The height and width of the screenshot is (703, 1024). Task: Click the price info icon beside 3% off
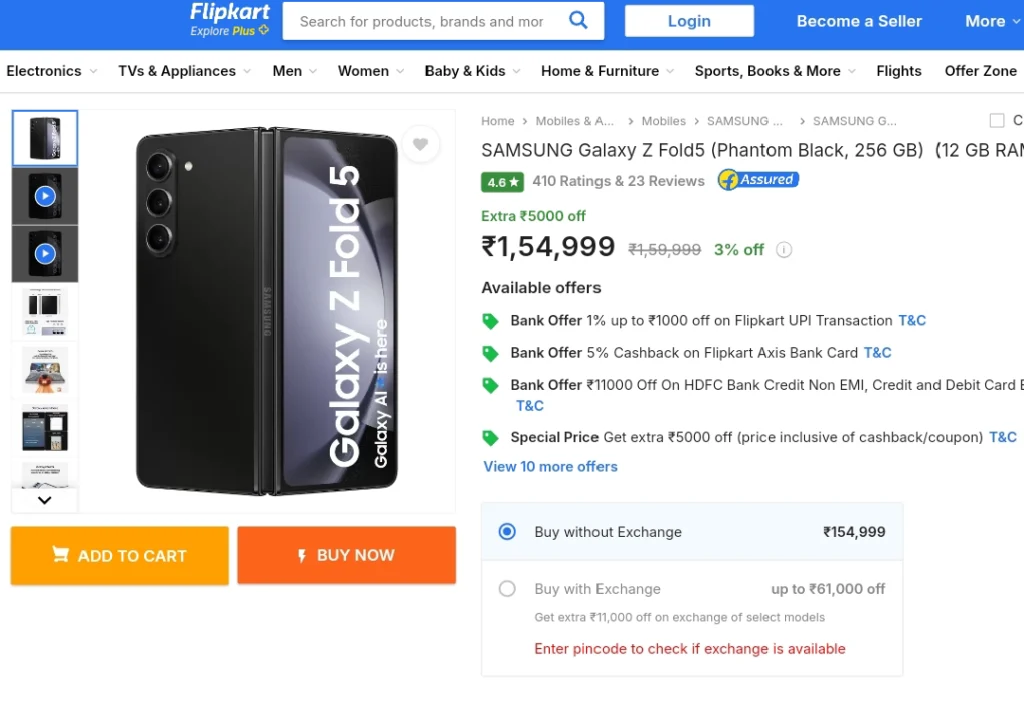click(784, 250)
